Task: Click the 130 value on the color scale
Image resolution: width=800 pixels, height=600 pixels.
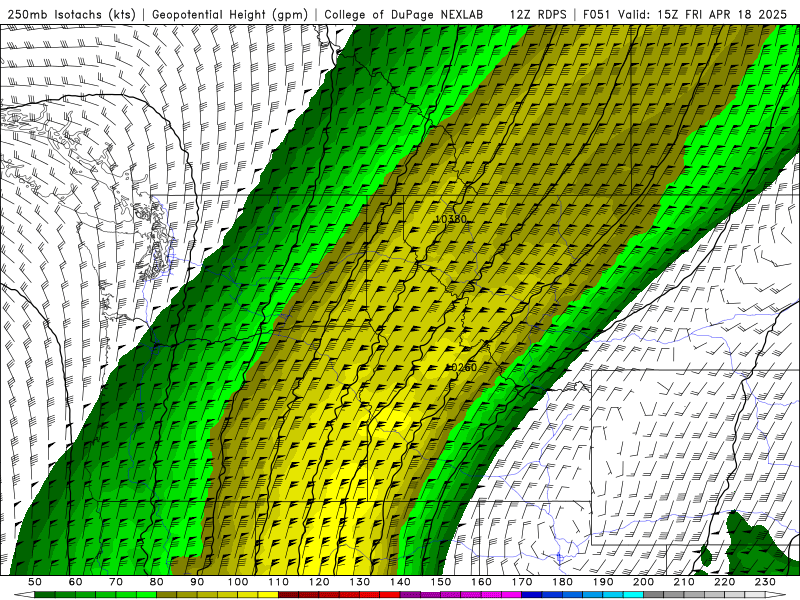Action: (360, 582)
